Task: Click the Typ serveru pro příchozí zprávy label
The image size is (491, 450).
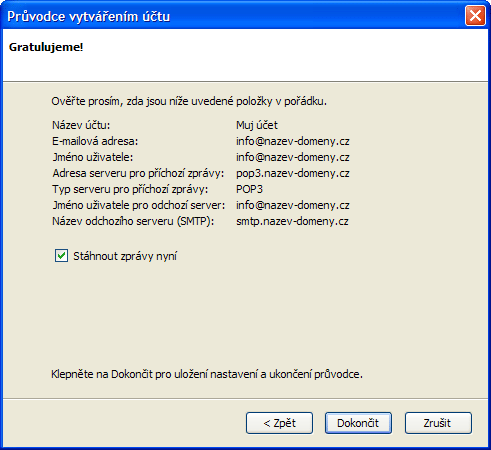Action: click(130, 189)
